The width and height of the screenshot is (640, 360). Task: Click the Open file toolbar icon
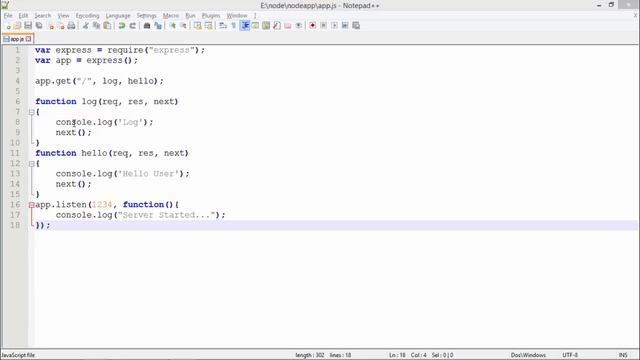pyautogui.click(x=17, y=26)
